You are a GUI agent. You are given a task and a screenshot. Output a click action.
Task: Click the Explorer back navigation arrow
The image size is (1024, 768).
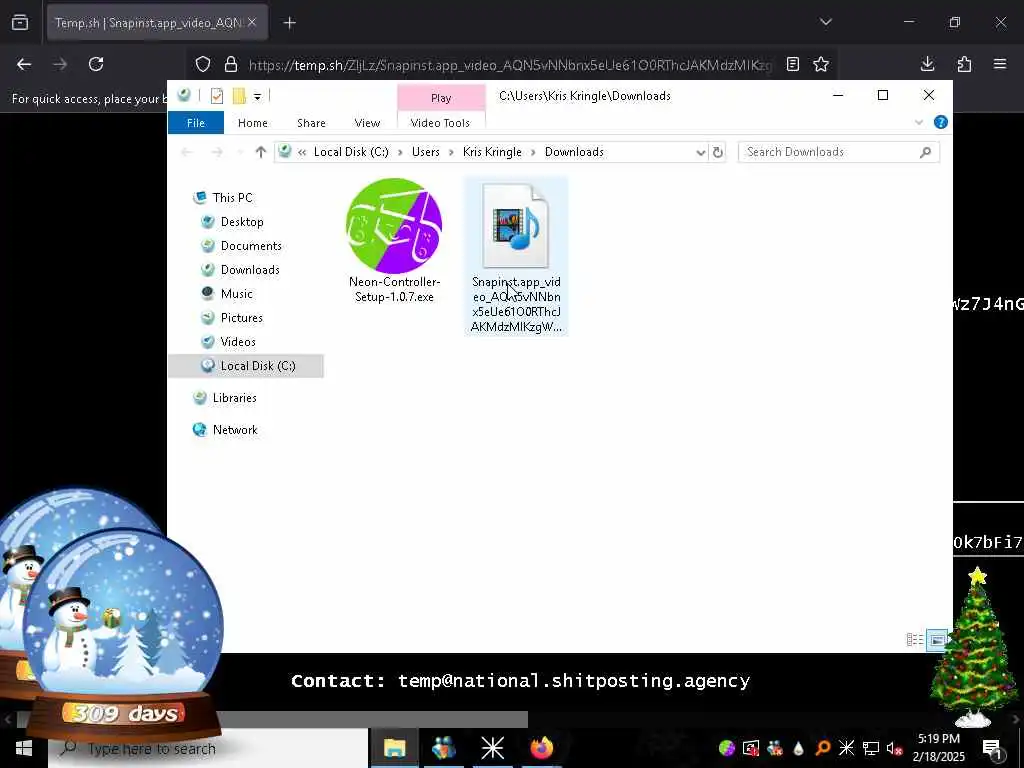[x=187, y=152]
